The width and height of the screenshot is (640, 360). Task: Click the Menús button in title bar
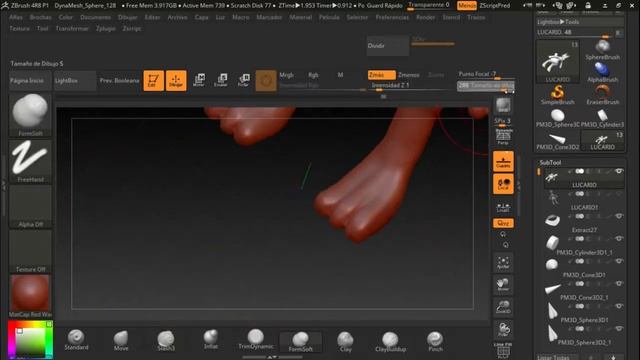[x=467, y=5]
